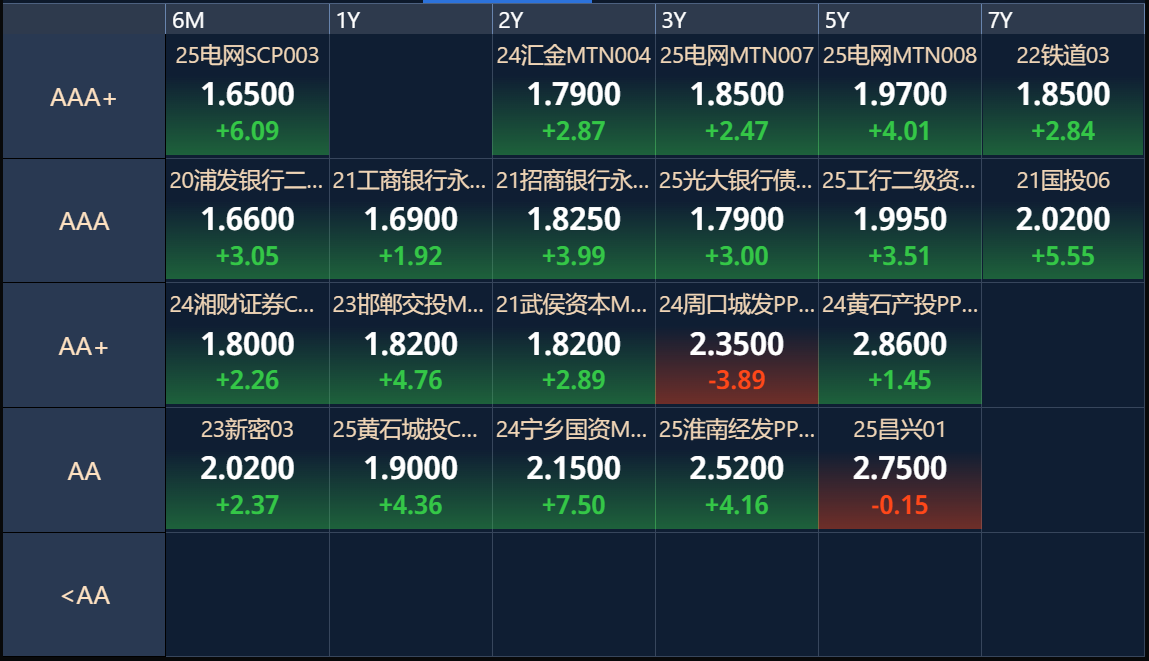The image size is (1149, 661).
Task: Open the 24黄石产投PP... cell at 2.8600
Action: click(900, 344)
